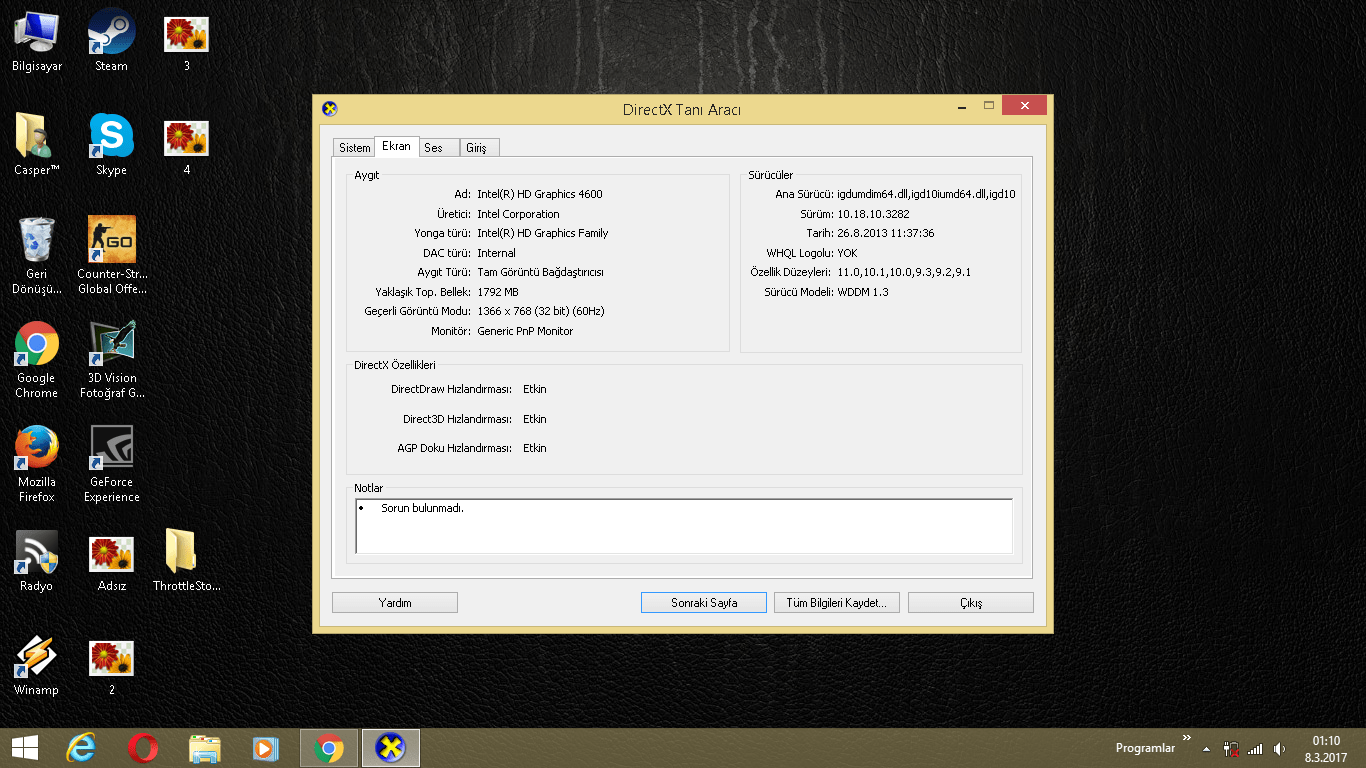Click Etkin beside AGP Doku Hızlandırması

535,448
